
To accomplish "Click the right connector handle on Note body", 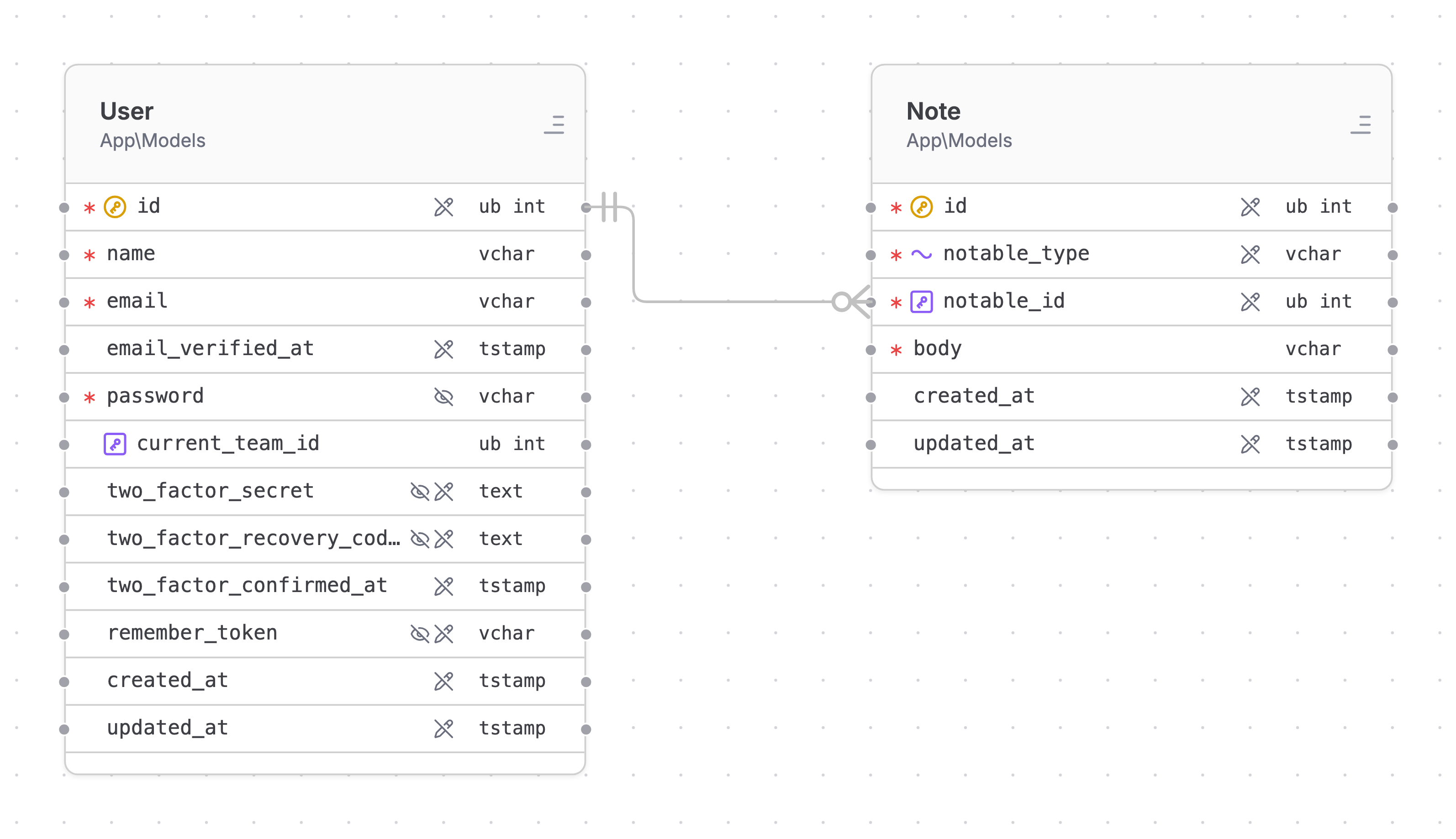I will click(1393, 350).
